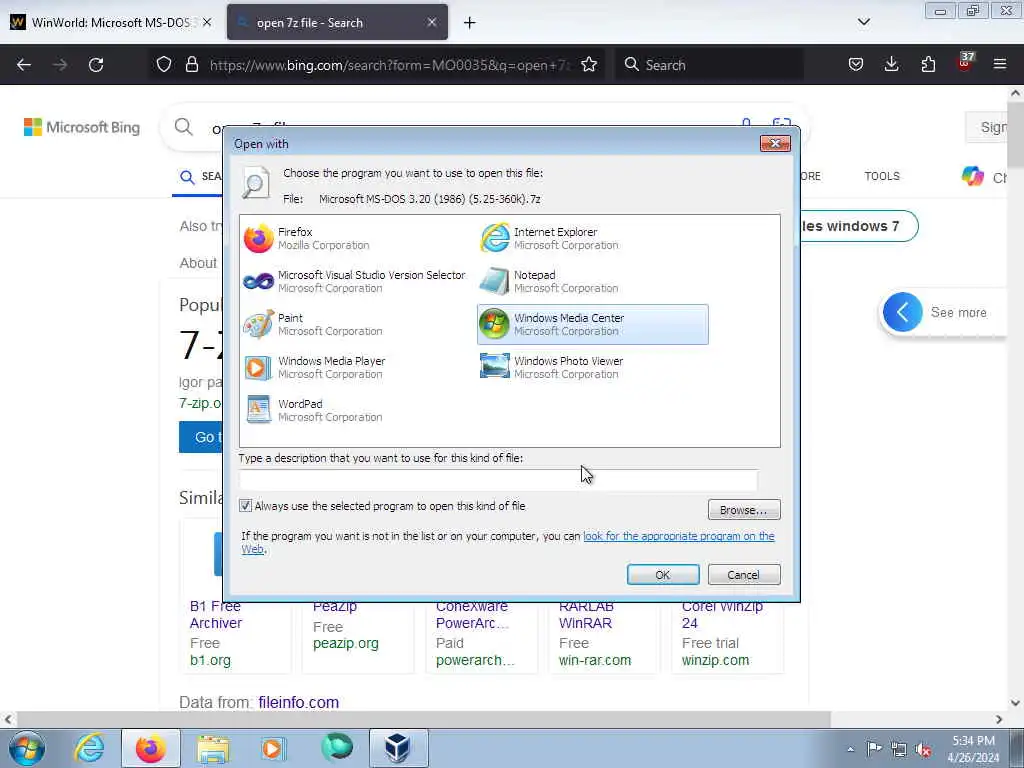Launch Internet Explorer from the taskbar
1024x768 pixels.
point(89,748)
